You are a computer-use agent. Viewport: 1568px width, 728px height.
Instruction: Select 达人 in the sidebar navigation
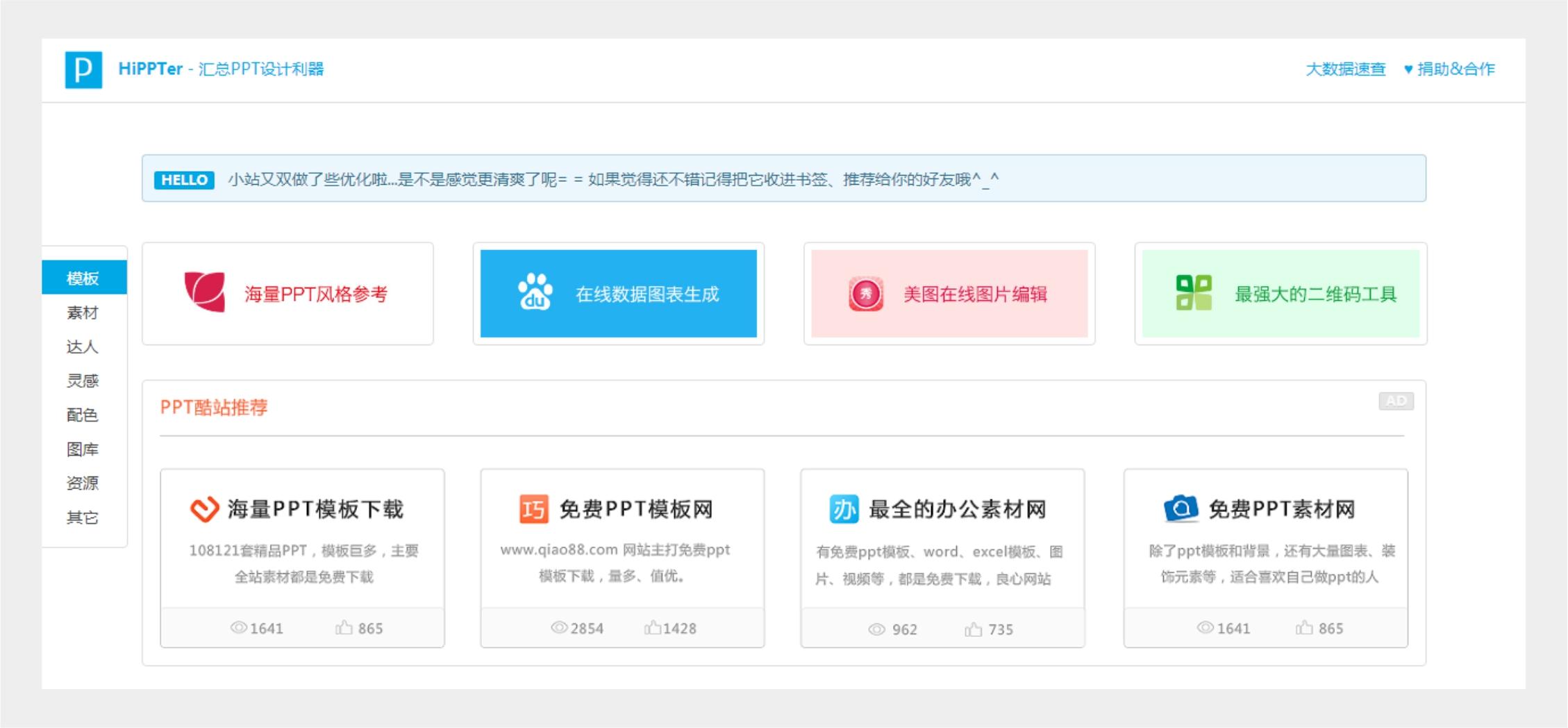tap(83, 347)
